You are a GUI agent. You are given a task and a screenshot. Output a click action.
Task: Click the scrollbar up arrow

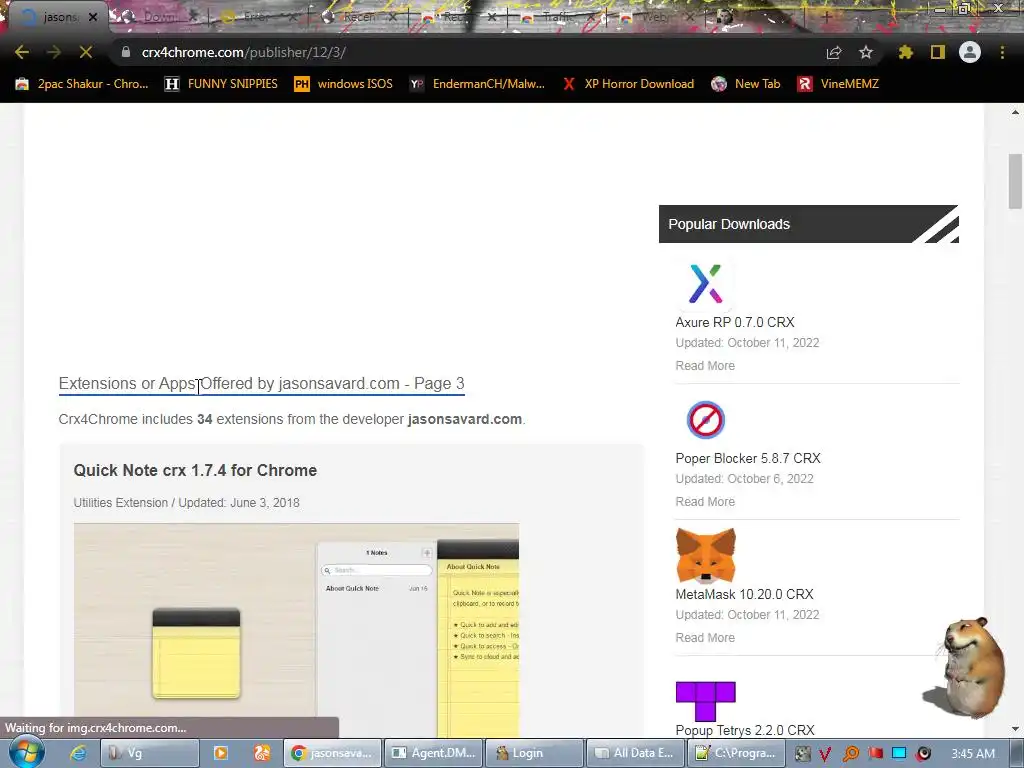coord(1015,112)
